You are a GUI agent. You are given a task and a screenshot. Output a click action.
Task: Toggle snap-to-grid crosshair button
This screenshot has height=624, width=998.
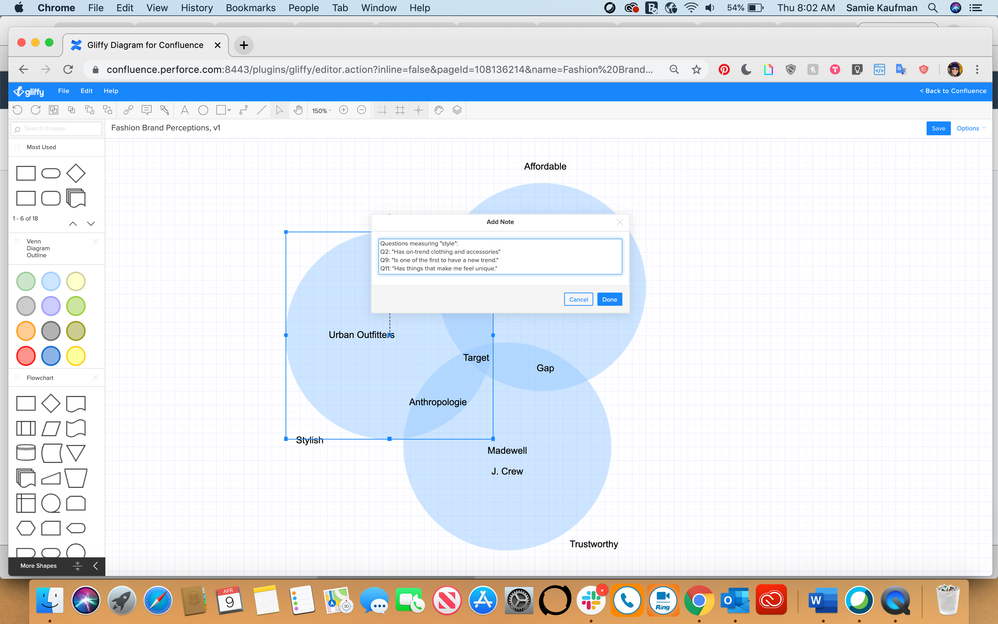pos(418,110)
